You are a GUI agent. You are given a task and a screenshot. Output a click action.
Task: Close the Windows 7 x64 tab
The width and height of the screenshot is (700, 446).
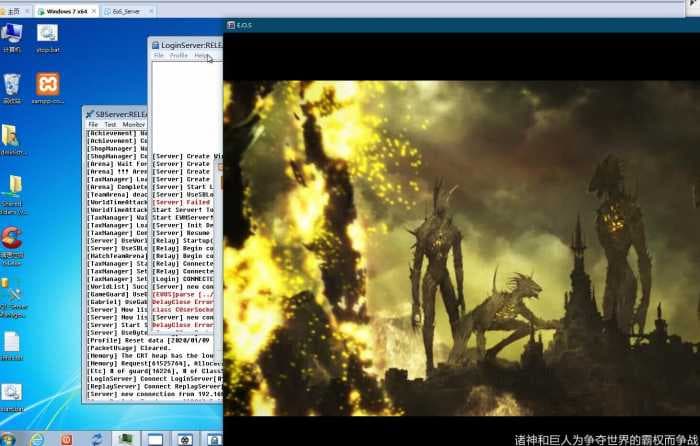point(94,11)
